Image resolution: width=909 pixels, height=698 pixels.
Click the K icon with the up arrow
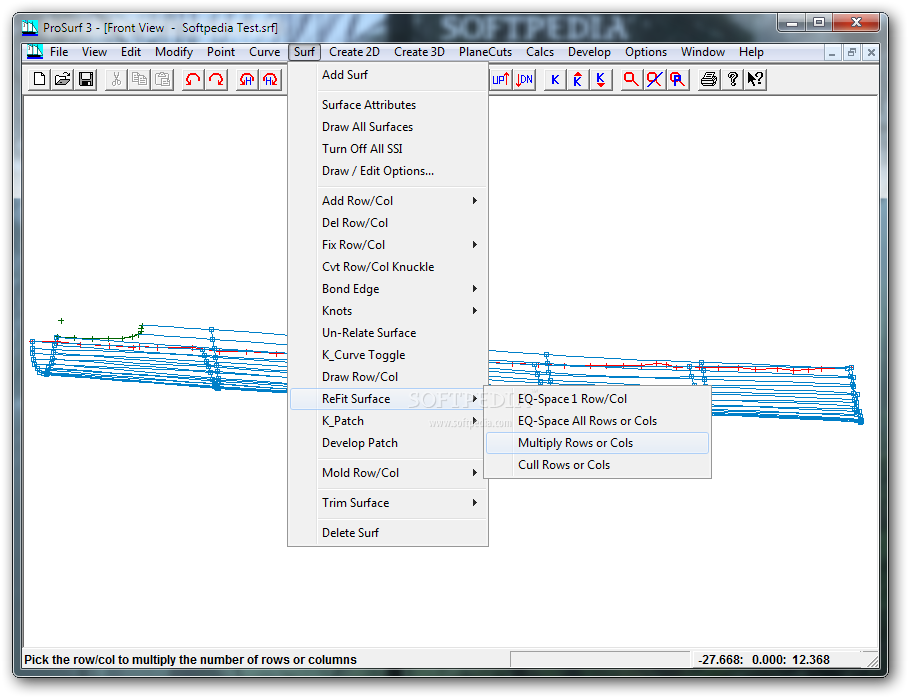pos(577,79)
